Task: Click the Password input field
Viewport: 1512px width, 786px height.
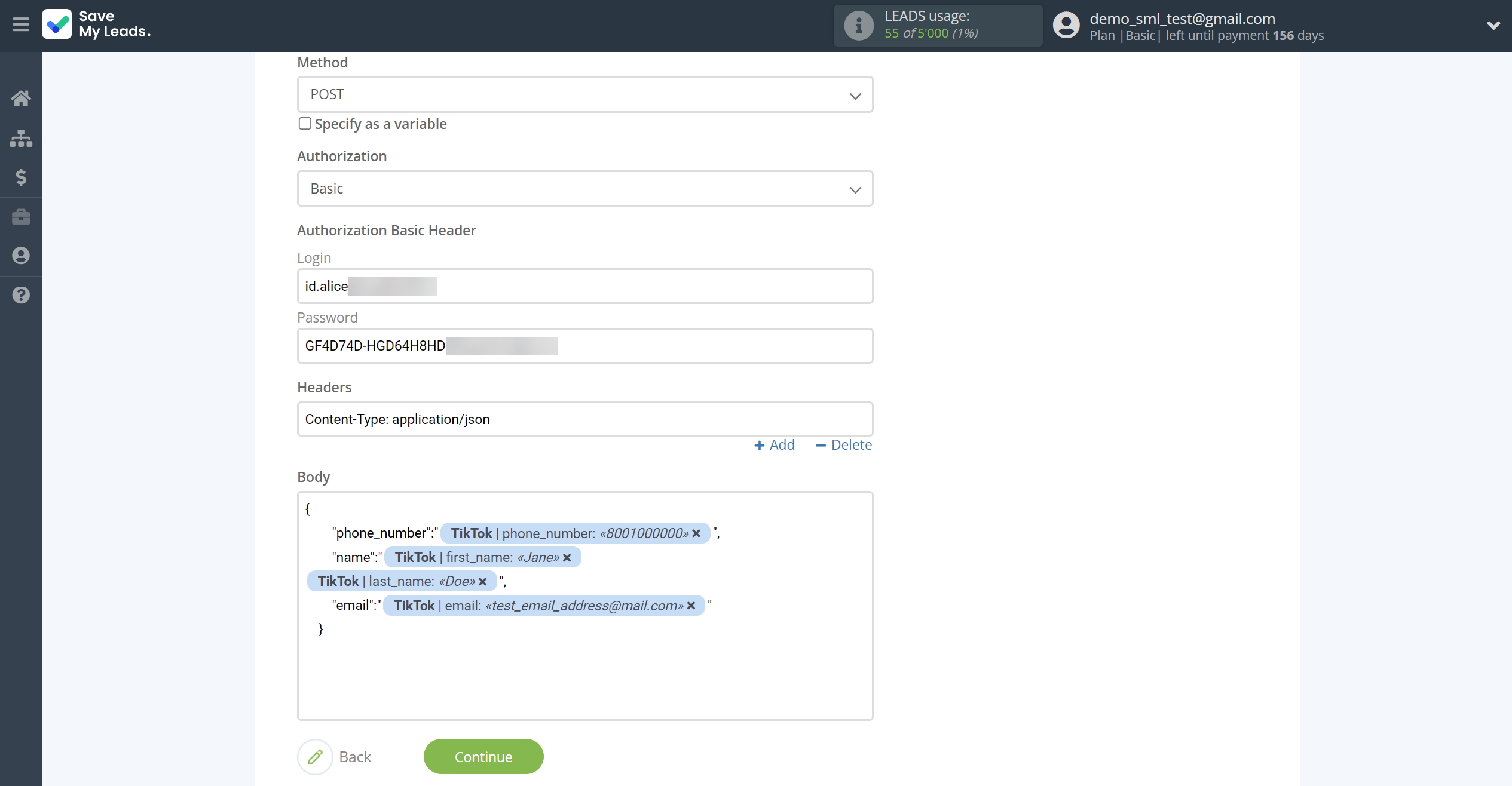Action: pyautogui.click(x=585, y=346)
